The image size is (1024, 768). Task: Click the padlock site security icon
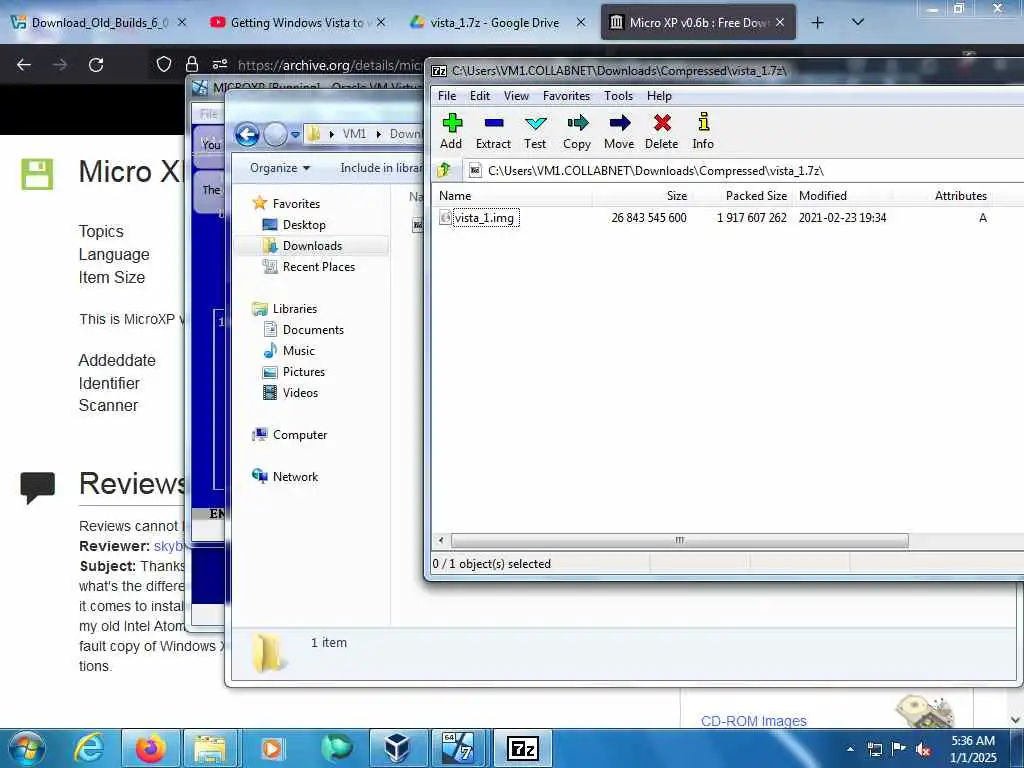click(x=192, y=64)
